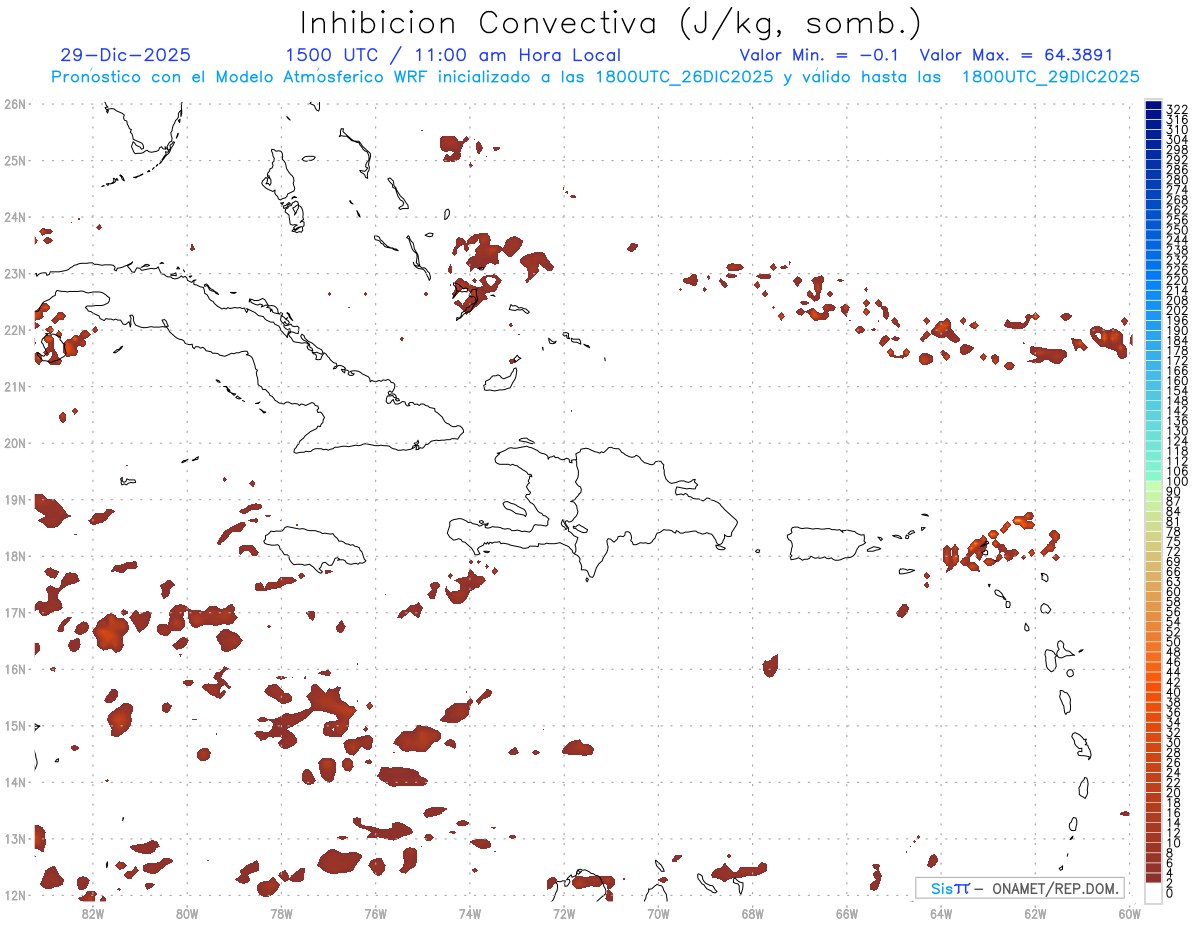Click the WRF forecast description subtitle line

pos(596,77)
